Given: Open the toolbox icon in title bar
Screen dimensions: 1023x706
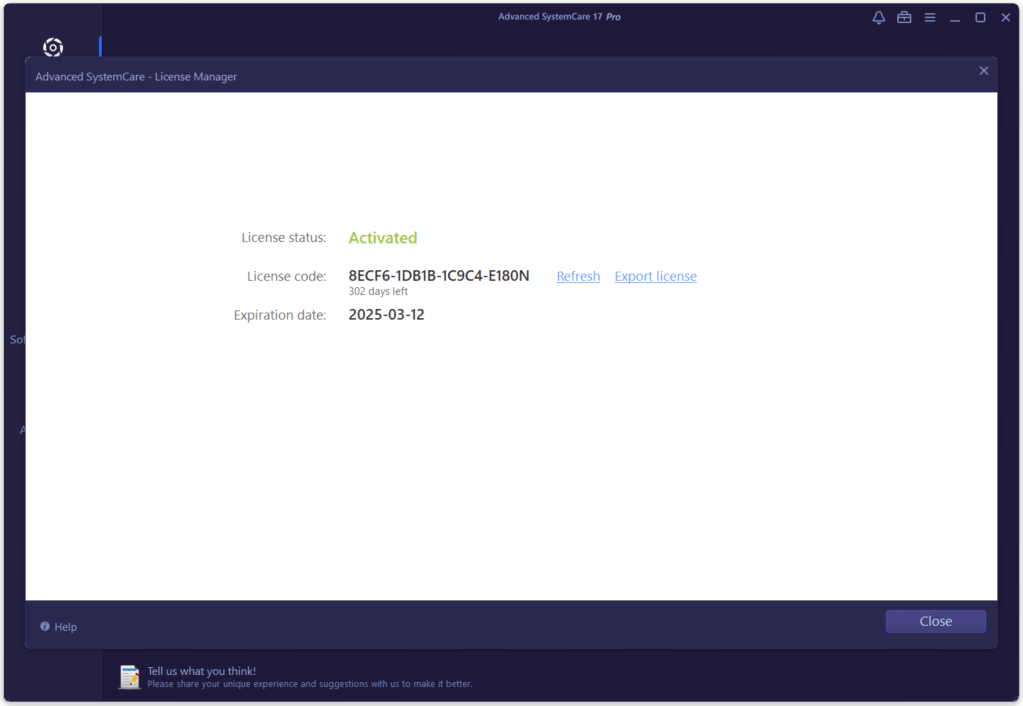Looking at the screenshot, I should click(904, 17).
